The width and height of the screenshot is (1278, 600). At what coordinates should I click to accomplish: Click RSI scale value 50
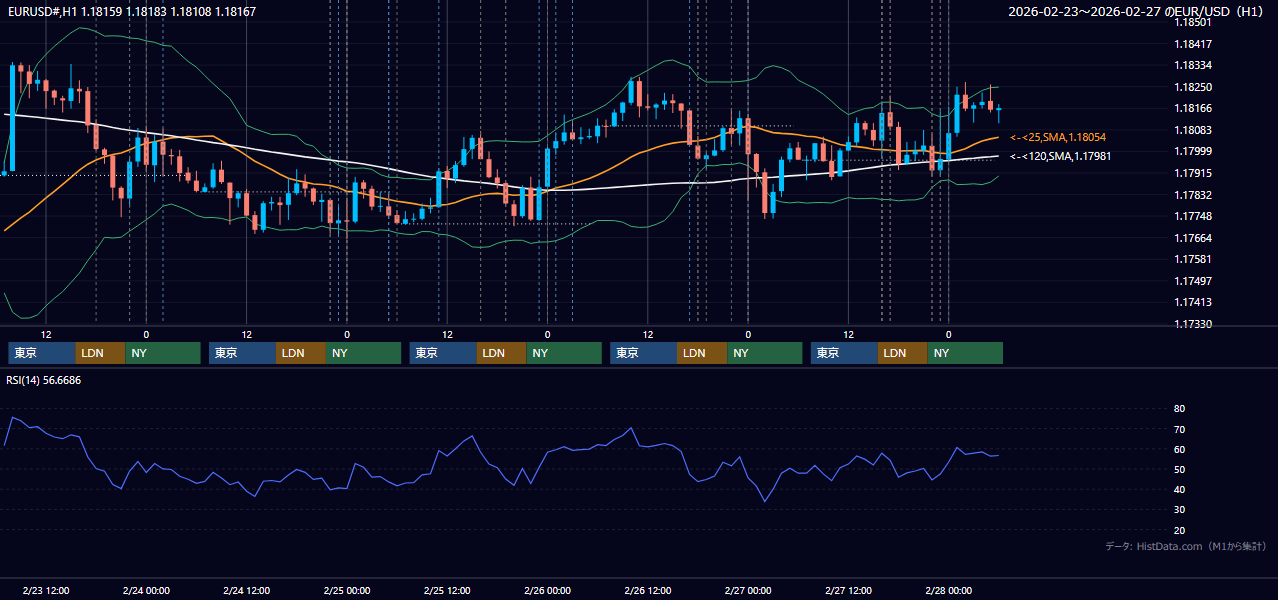(x=1179, y=469)
